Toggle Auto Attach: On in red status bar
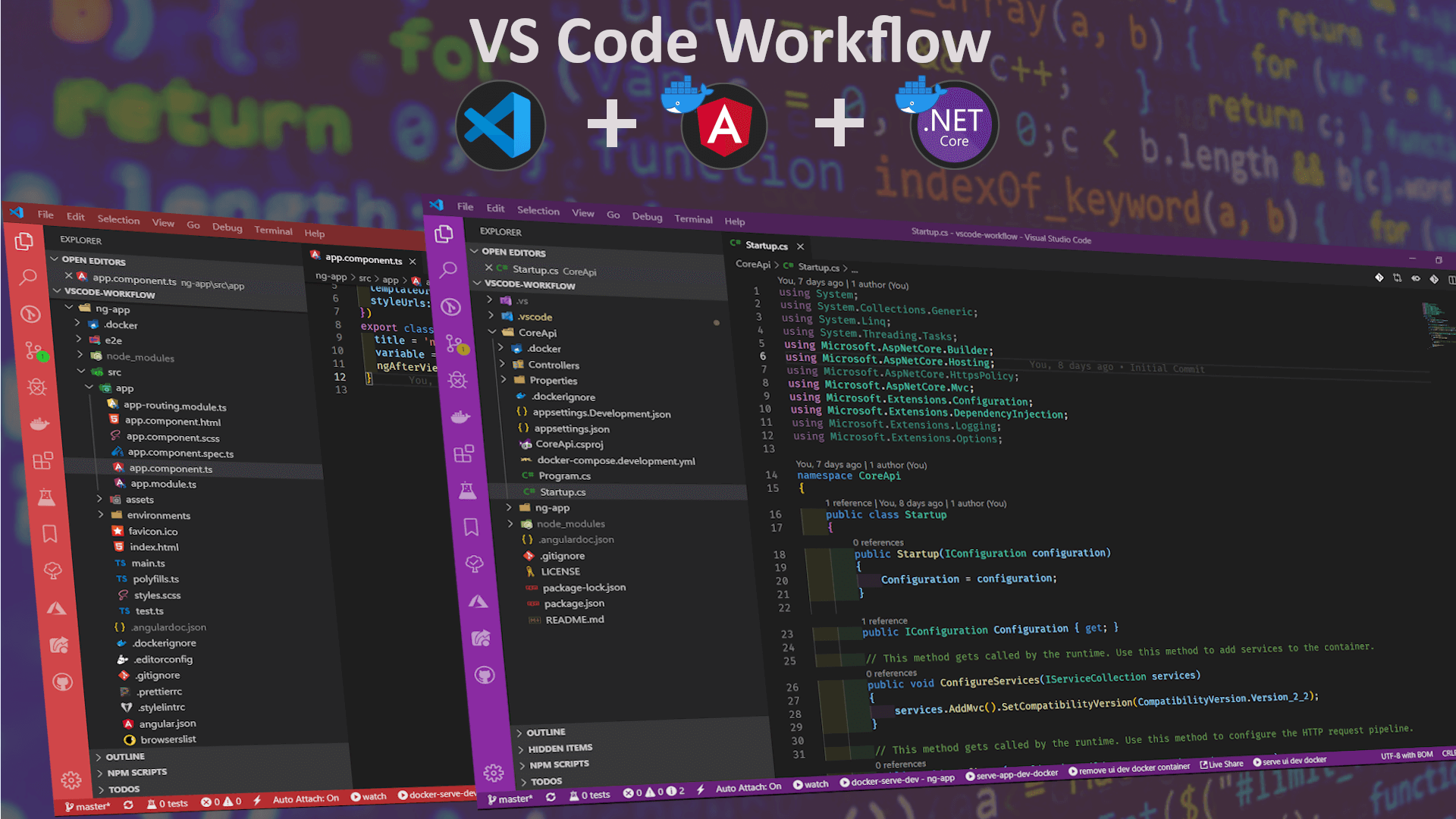This screenshot has width=1456, height=819. [x=306, y=799]
